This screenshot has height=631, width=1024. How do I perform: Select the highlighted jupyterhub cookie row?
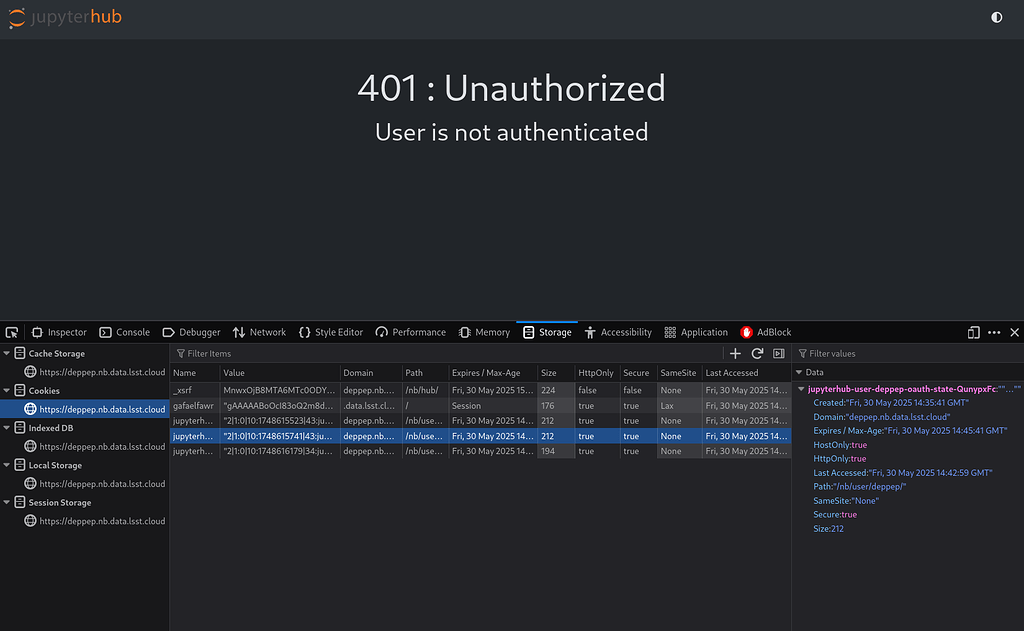coord(400,435)
